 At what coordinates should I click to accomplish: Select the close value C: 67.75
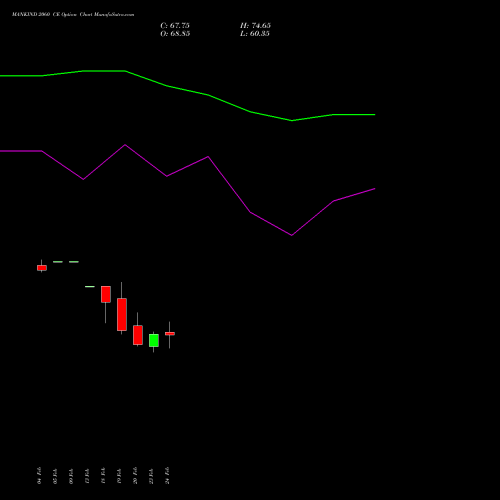click(175, 26)
